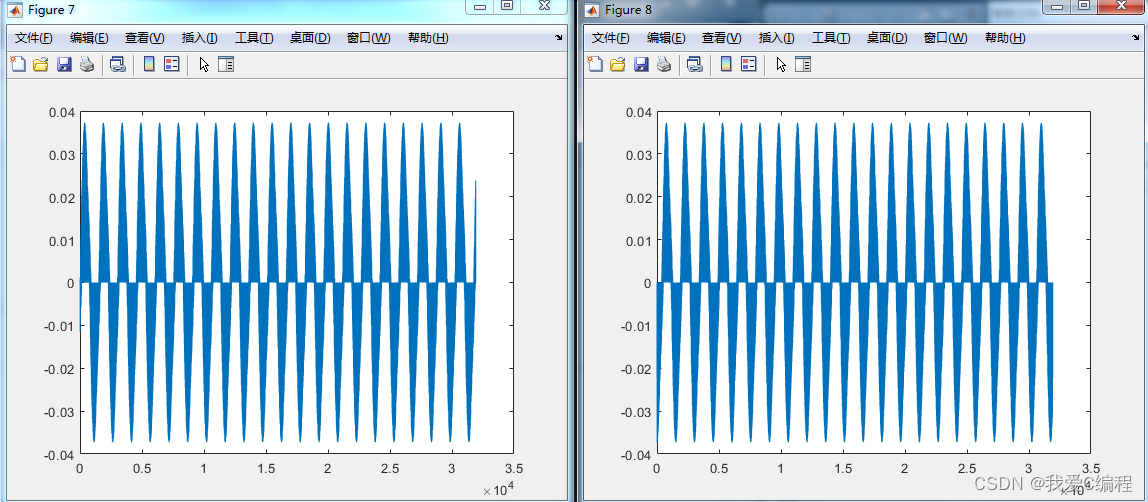Expand the dock arrow in Figure 8 menu bar
Image resolution: width=1148 pixels, height=502 pixels.
(1136, 38)
